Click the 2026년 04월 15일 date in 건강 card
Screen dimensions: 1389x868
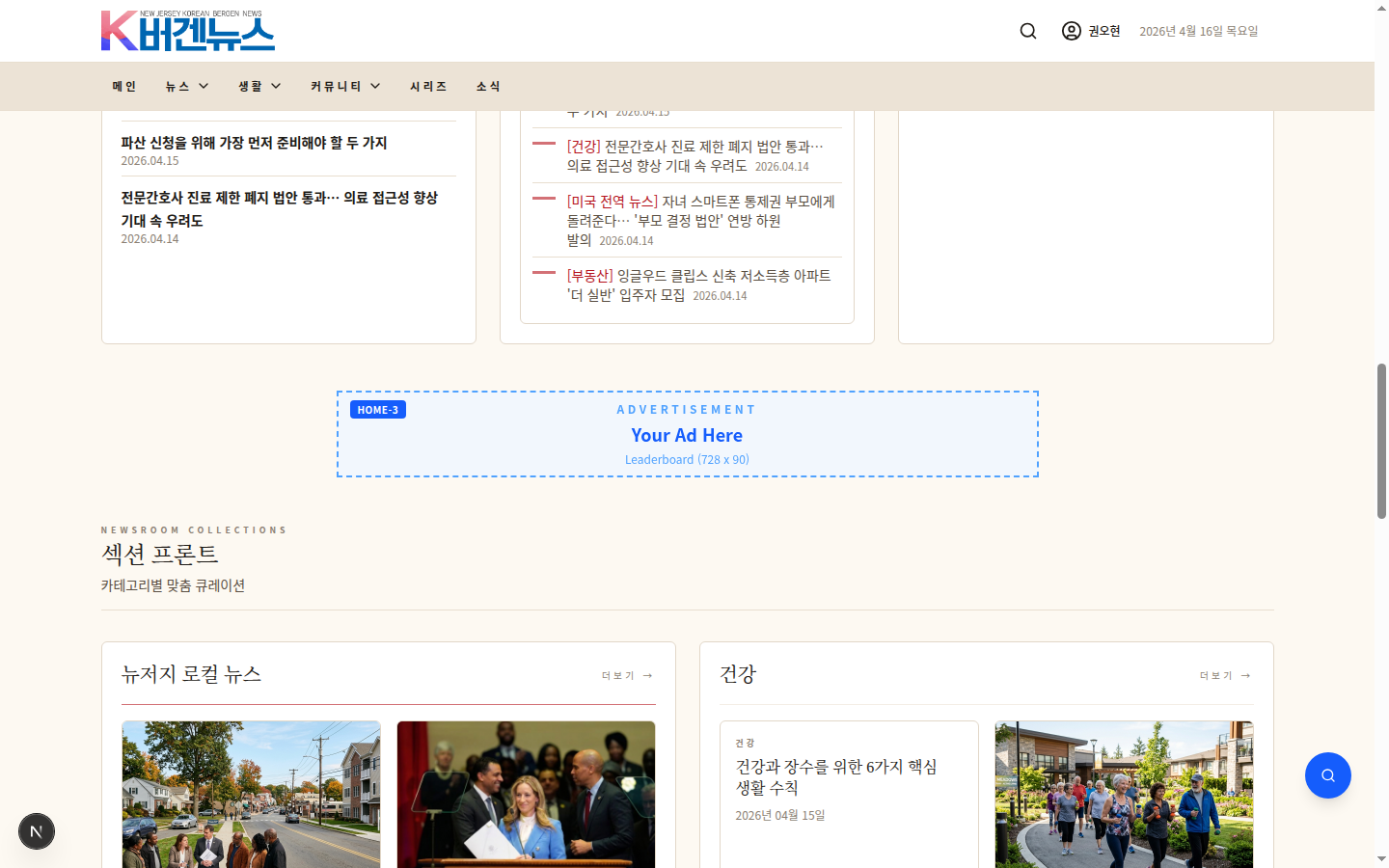780,815
